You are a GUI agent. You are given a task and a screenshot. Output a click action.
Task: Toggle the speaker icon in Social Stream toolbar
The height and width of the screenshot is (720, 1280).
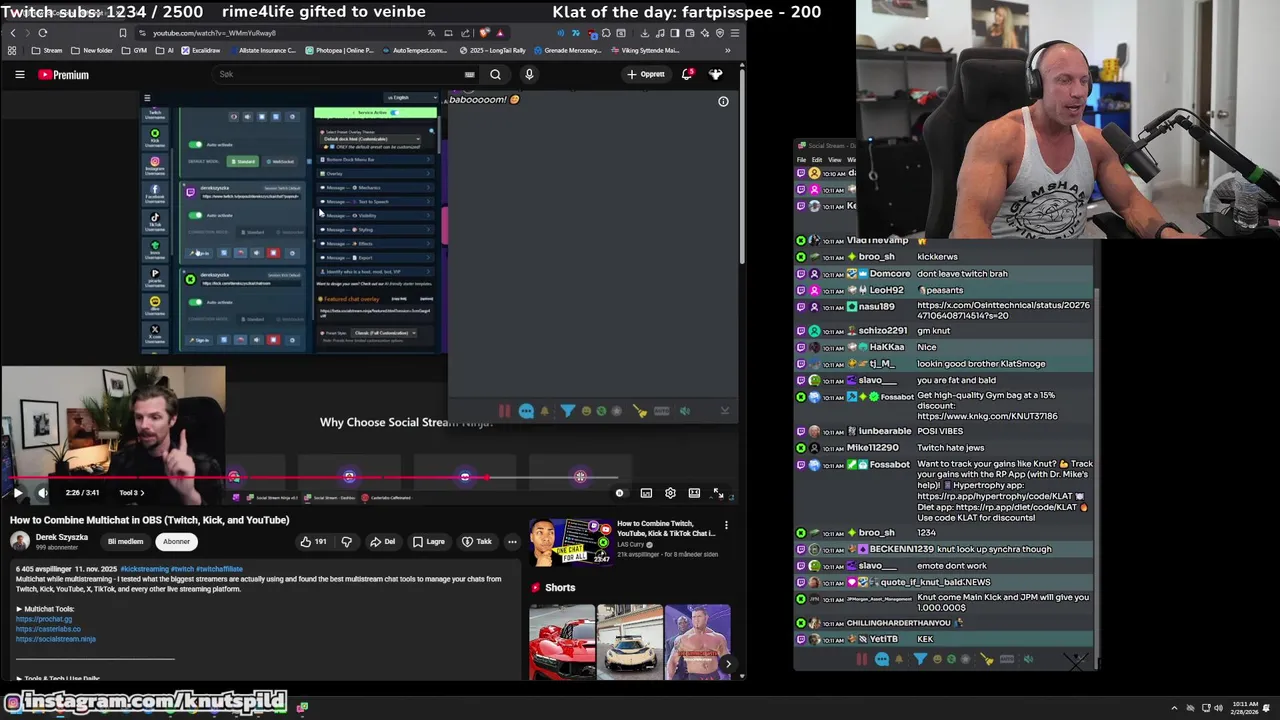pos(1029,659)
